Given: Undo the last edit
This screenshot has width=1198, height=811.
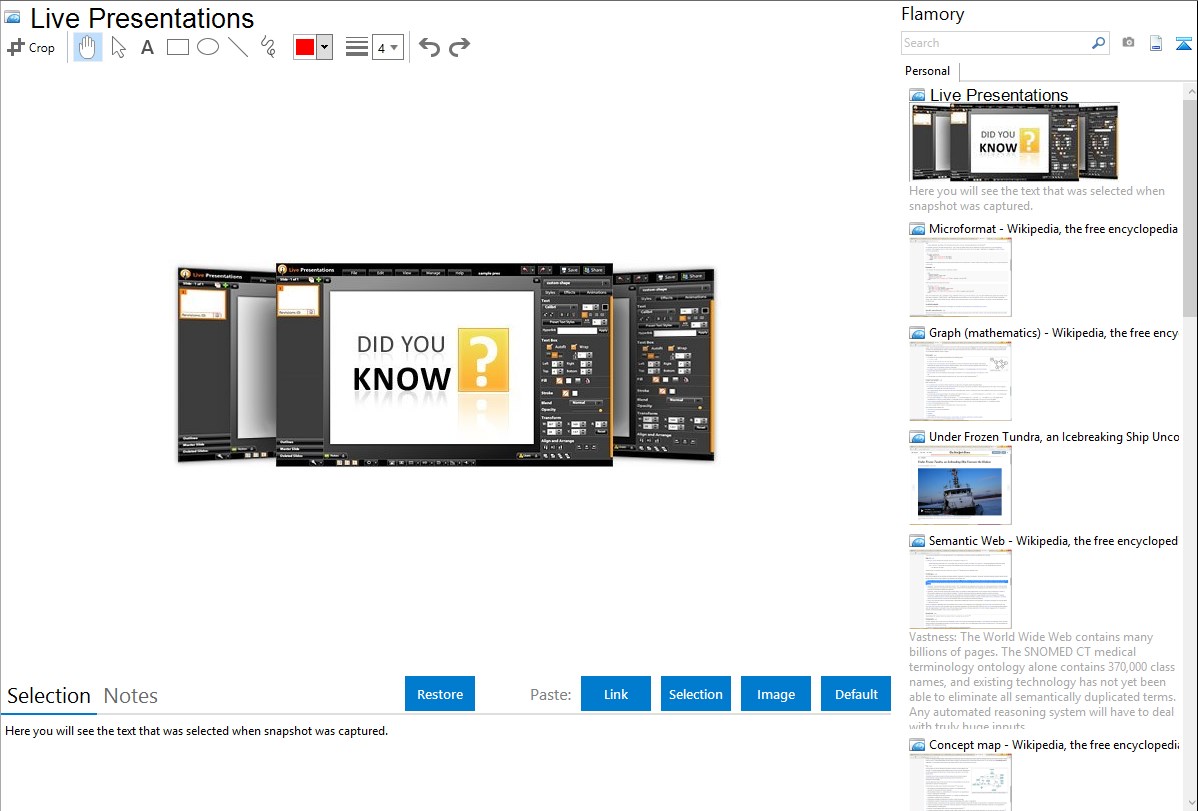Looking at the screenshot, I should coord(429,47).
